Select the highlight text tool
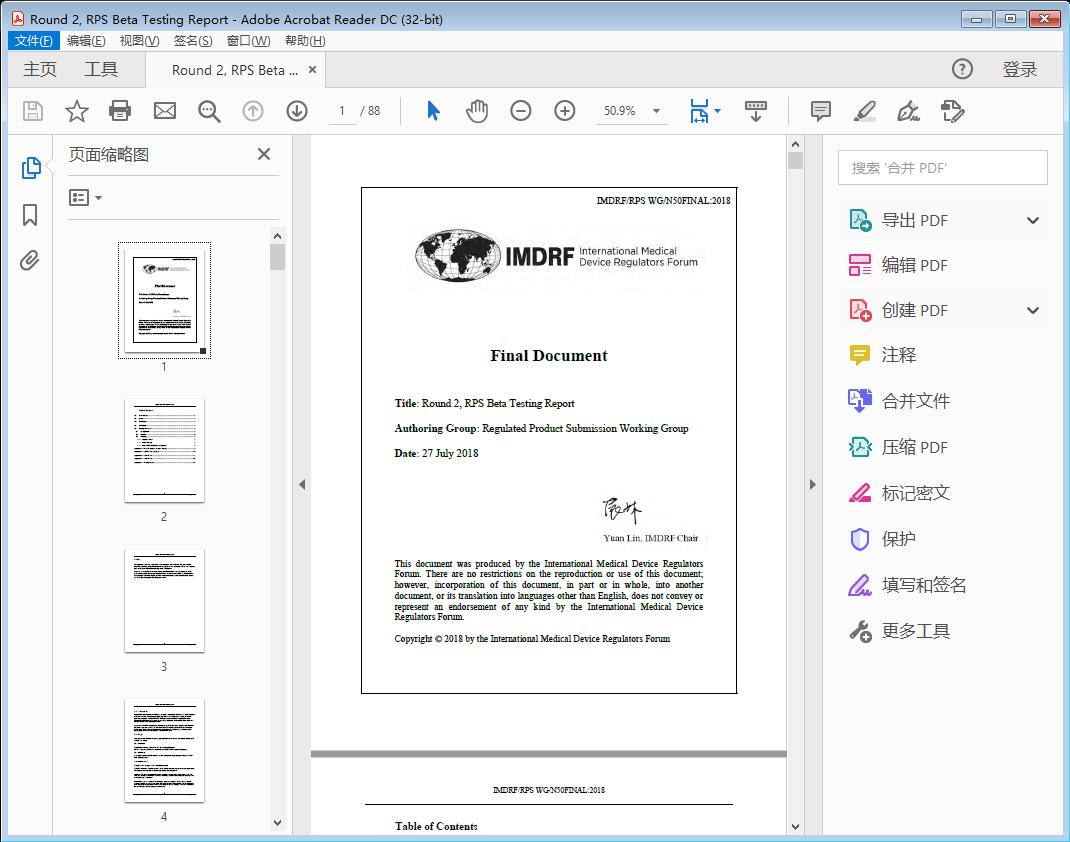Viewport: 1070px width, 842px height. 865,111
